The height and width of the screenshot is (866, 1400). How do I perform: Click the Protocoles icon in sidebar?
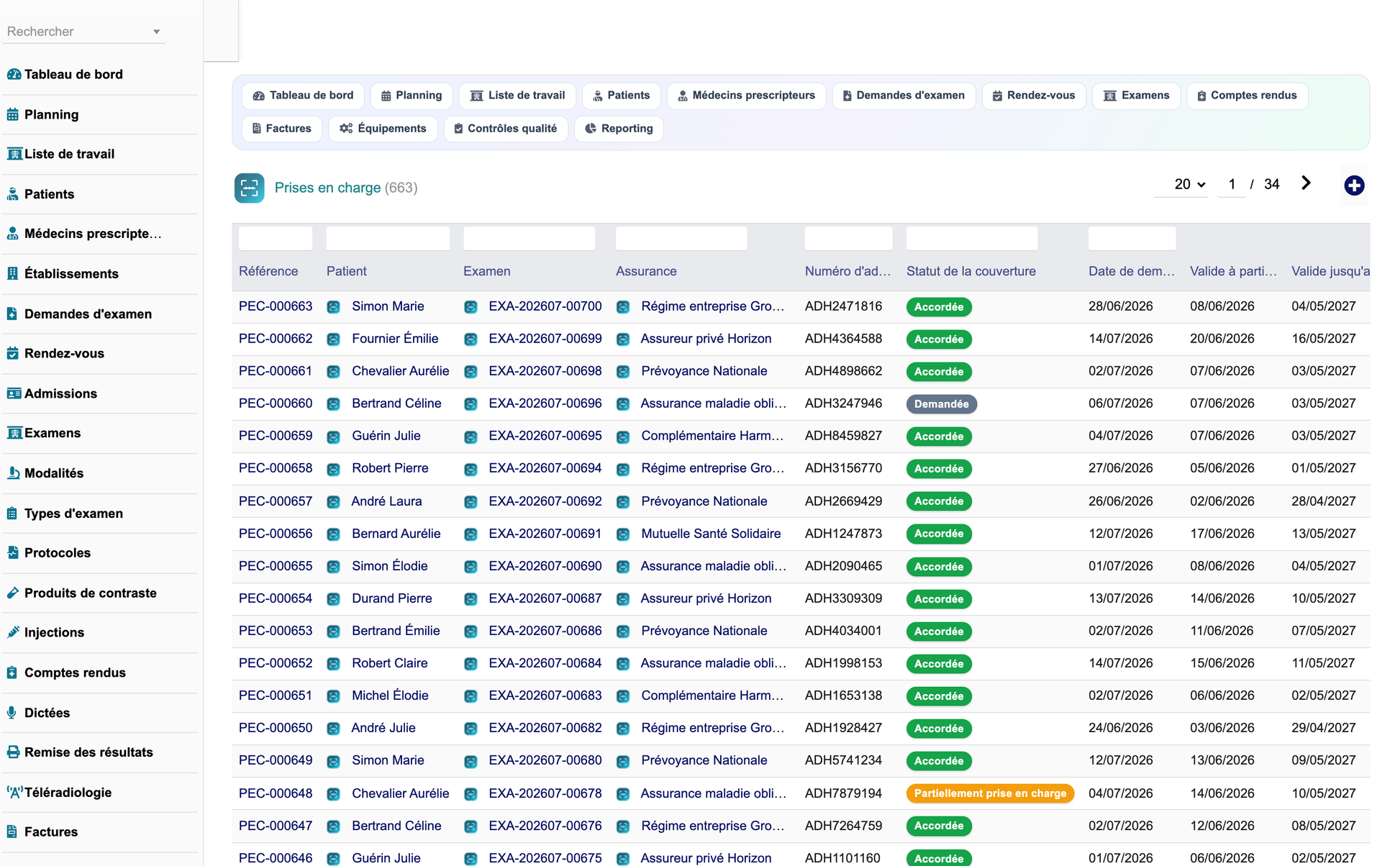[x=13, y=552]
